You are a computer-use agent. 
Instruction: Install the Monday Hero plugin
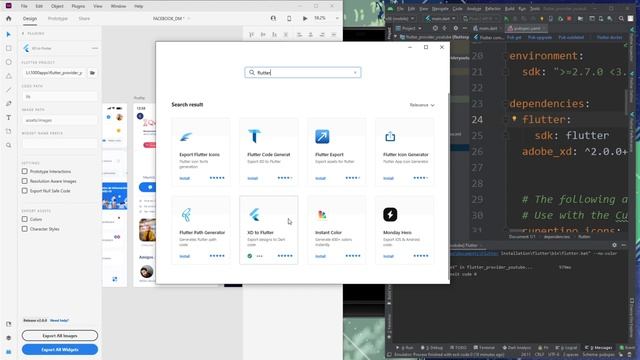point(388,256)
